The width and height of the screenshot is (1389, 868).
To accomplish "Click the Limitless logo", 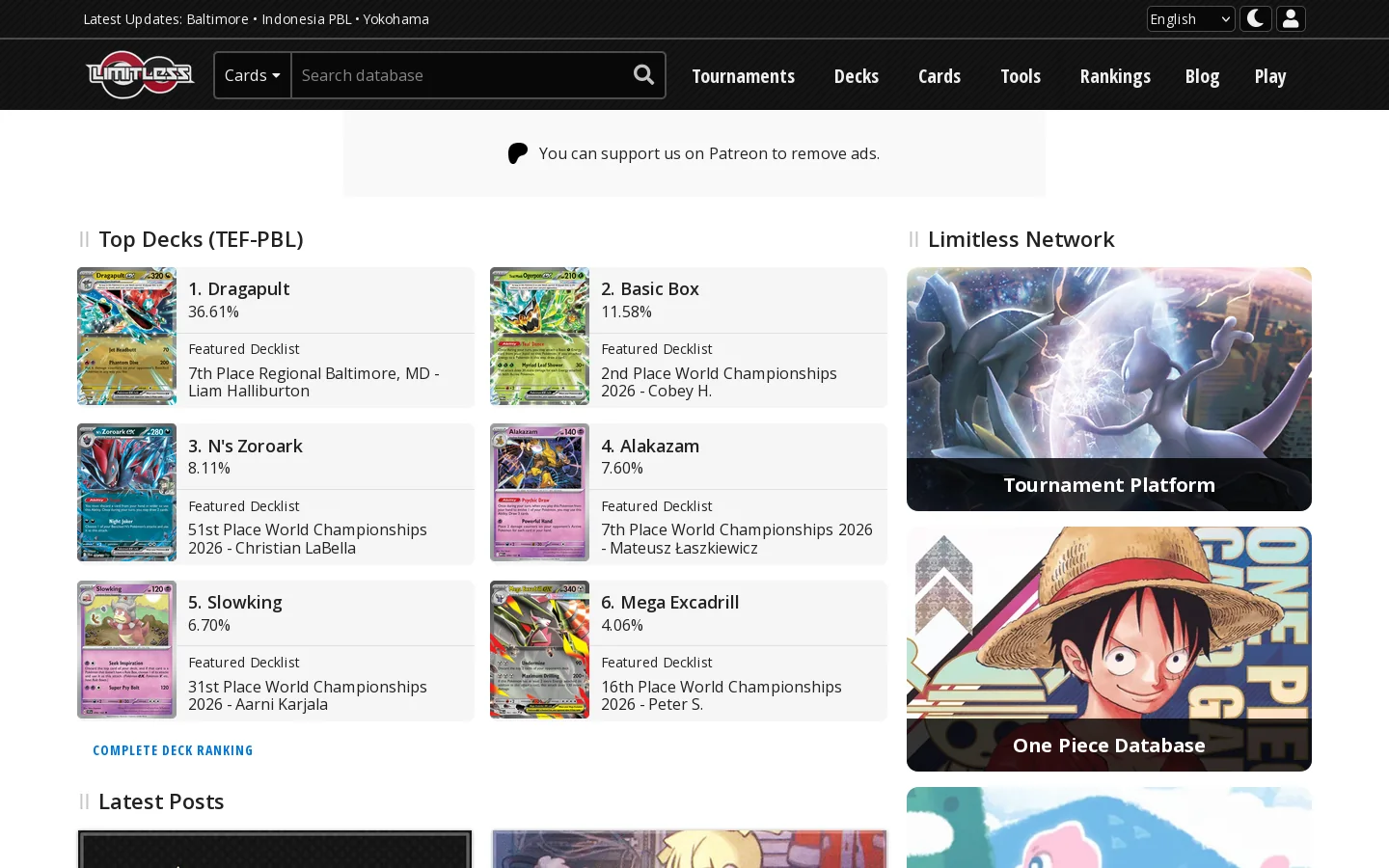I will 140,75.
